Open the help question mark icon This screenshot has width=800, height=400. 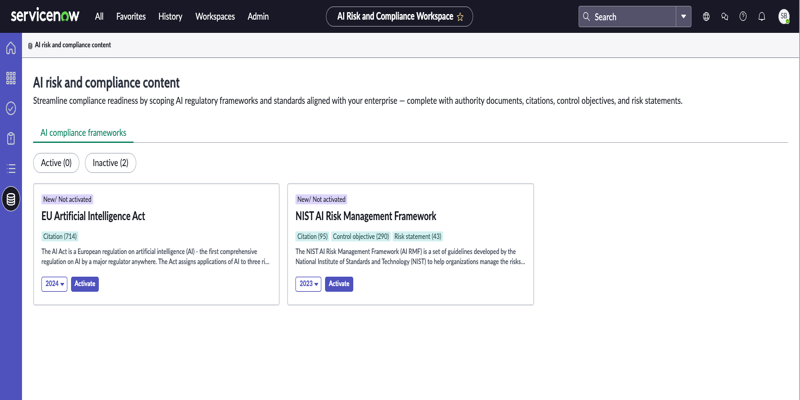[743, 17]
